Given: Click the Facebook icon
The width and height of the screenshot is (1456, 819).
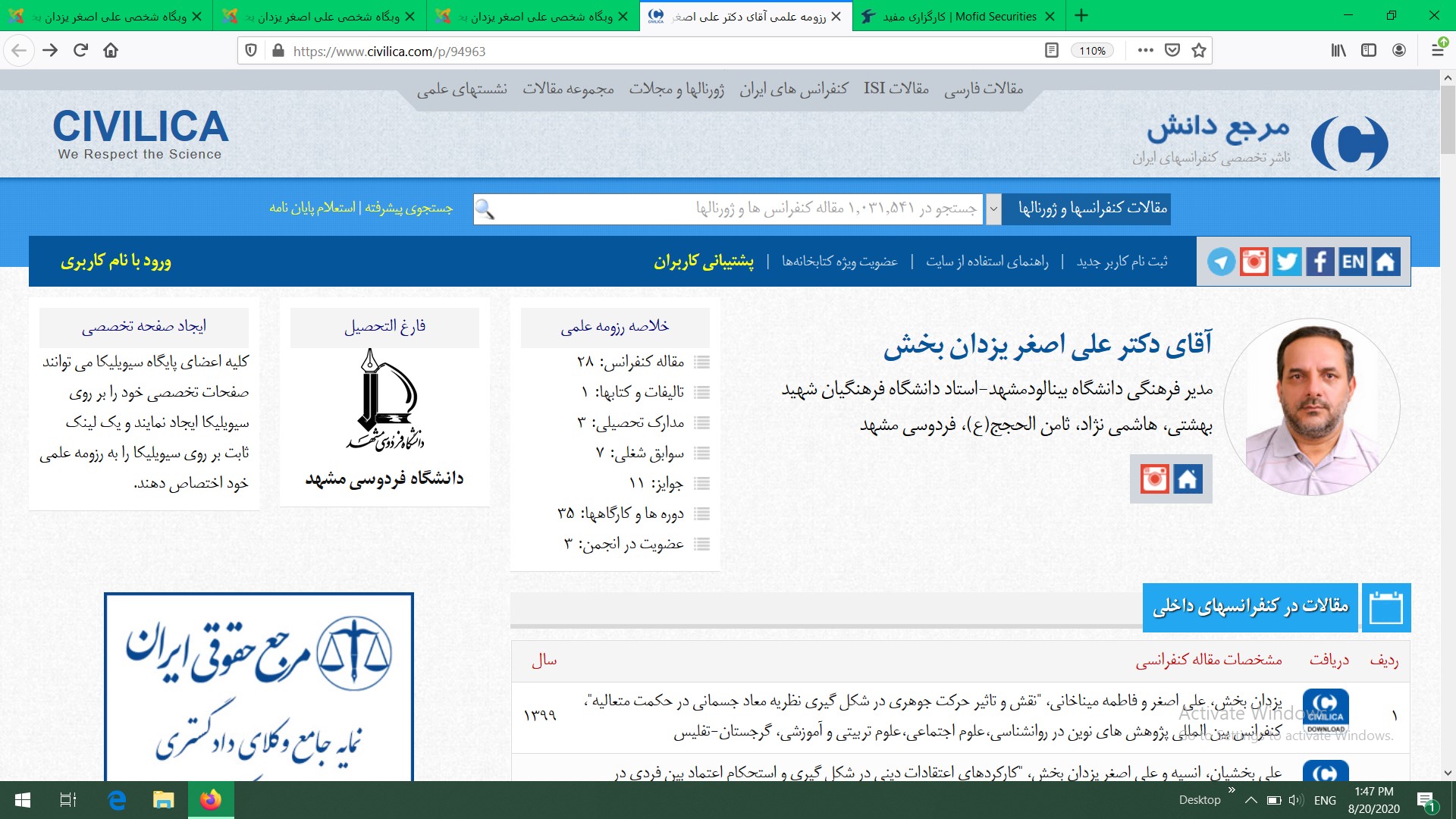Looking at the screenshot, I should (1319, 262).
